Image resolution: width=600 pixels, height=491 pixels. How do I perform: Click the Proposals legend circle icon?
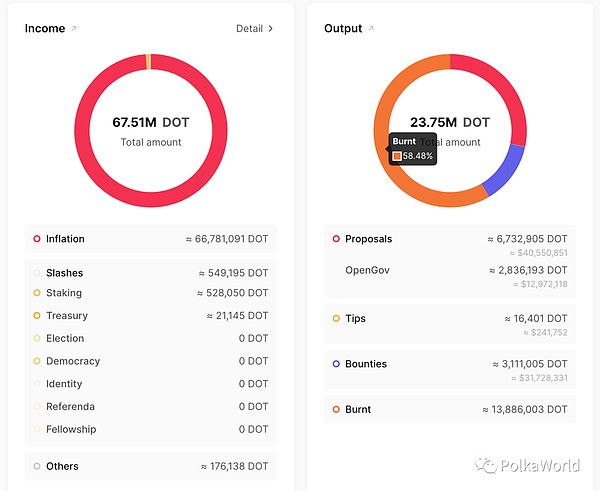pyautogui.click(x=336, y=239)
